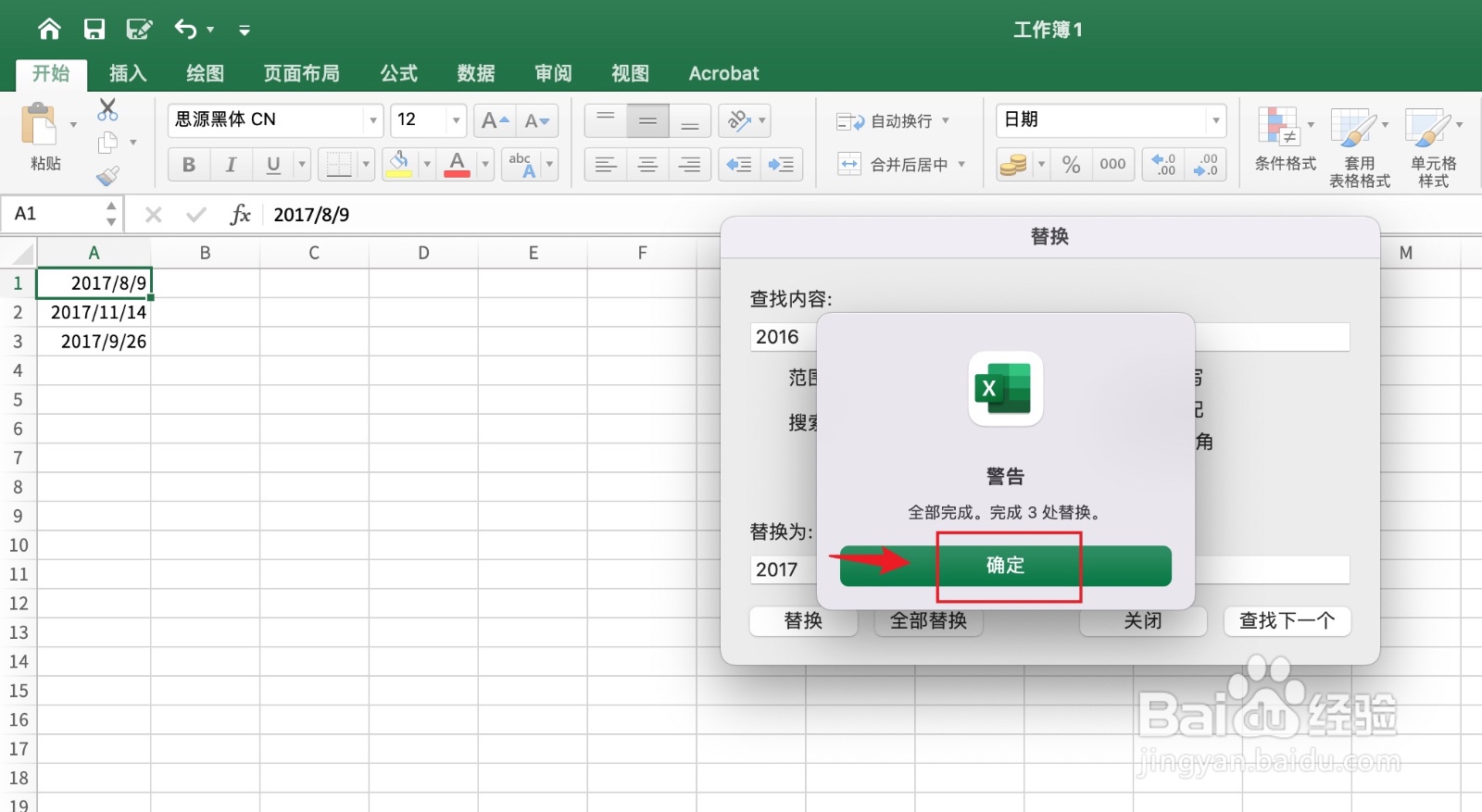Select the Format Painter brush

pyautogui.click(x=107, y=175)
